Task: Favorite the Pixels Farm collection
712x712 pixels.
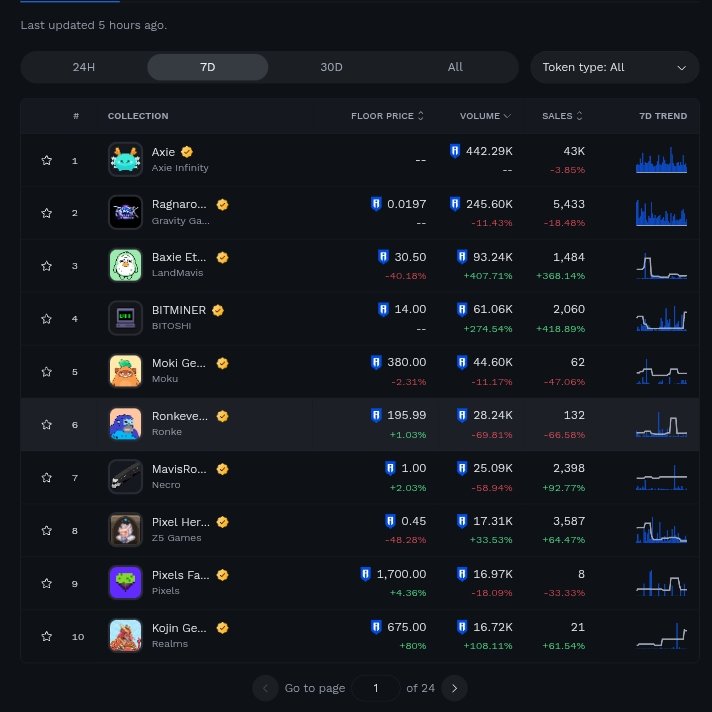Action: [x=46, y=583]
